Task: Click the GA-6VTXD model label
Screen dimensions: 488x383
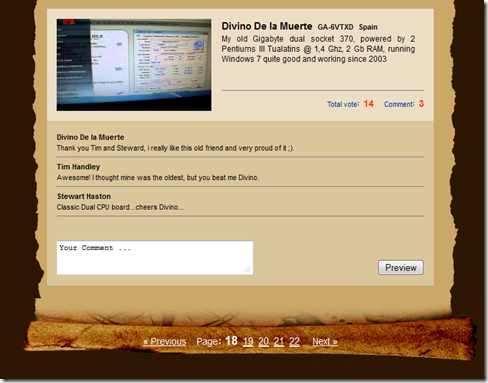Action: pos(335,27)
